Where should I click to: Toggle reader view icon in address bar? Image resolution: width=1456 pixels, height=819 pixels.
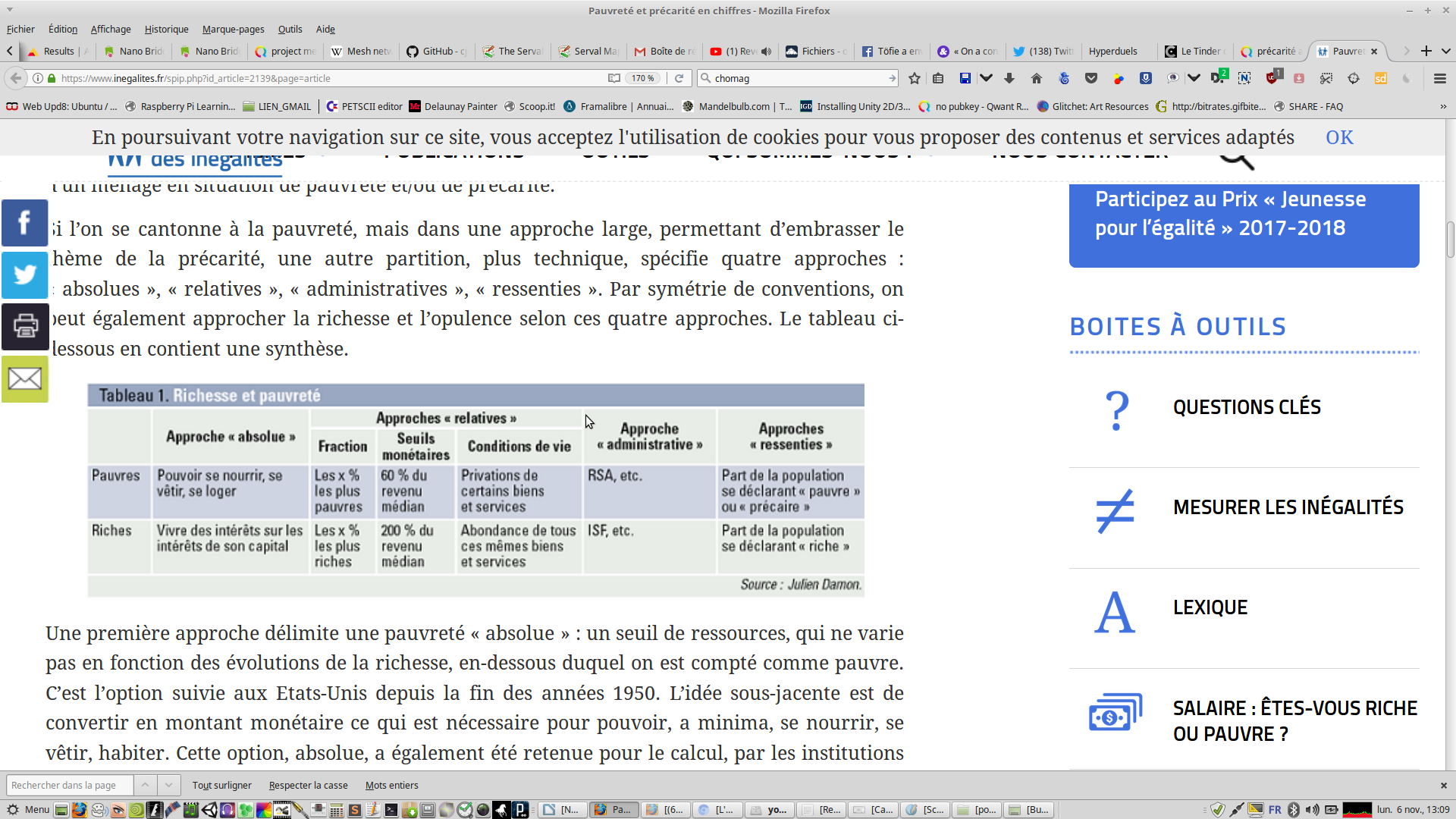click(613, 78)
